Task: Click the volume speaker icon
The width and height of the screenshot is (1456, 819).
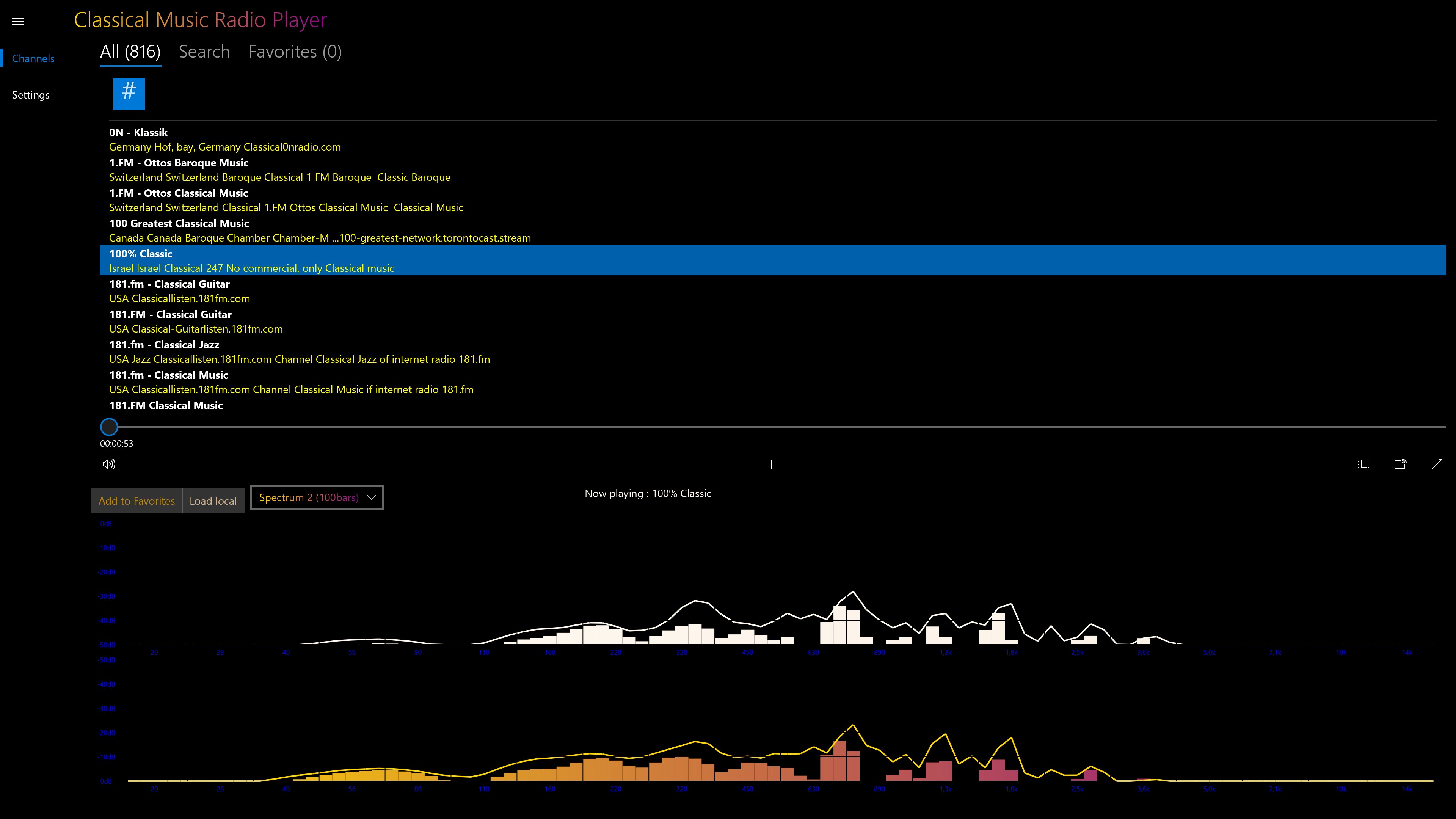Action: click(109, 464)
